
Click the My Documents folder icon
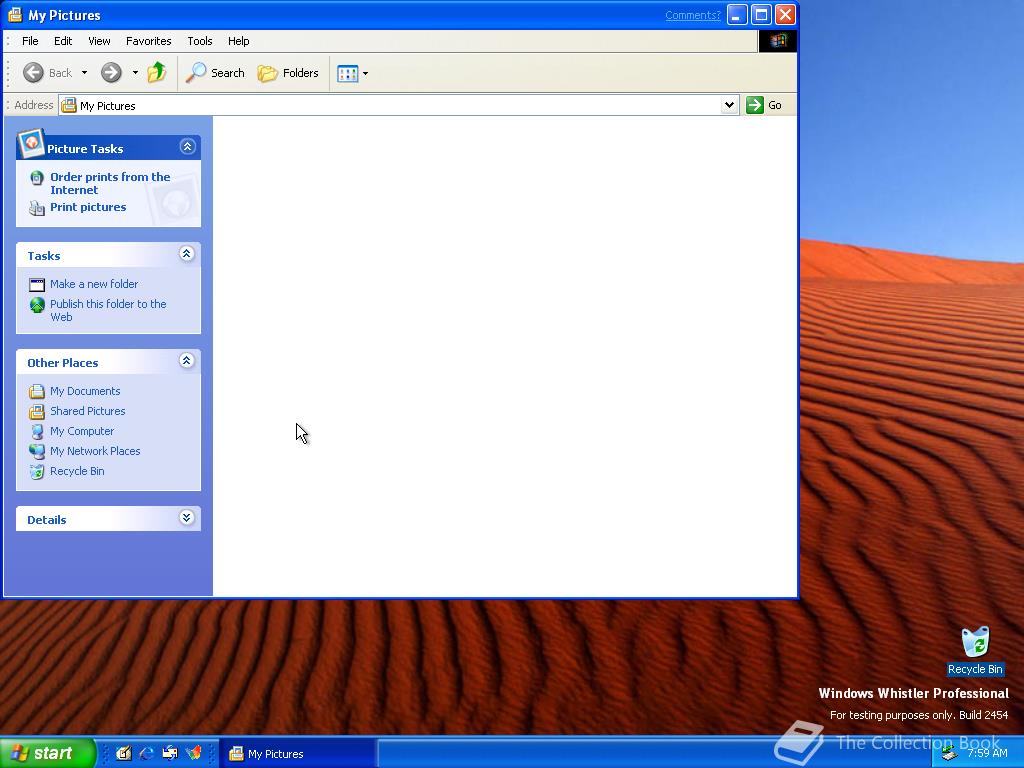click(x=37, y=391)
